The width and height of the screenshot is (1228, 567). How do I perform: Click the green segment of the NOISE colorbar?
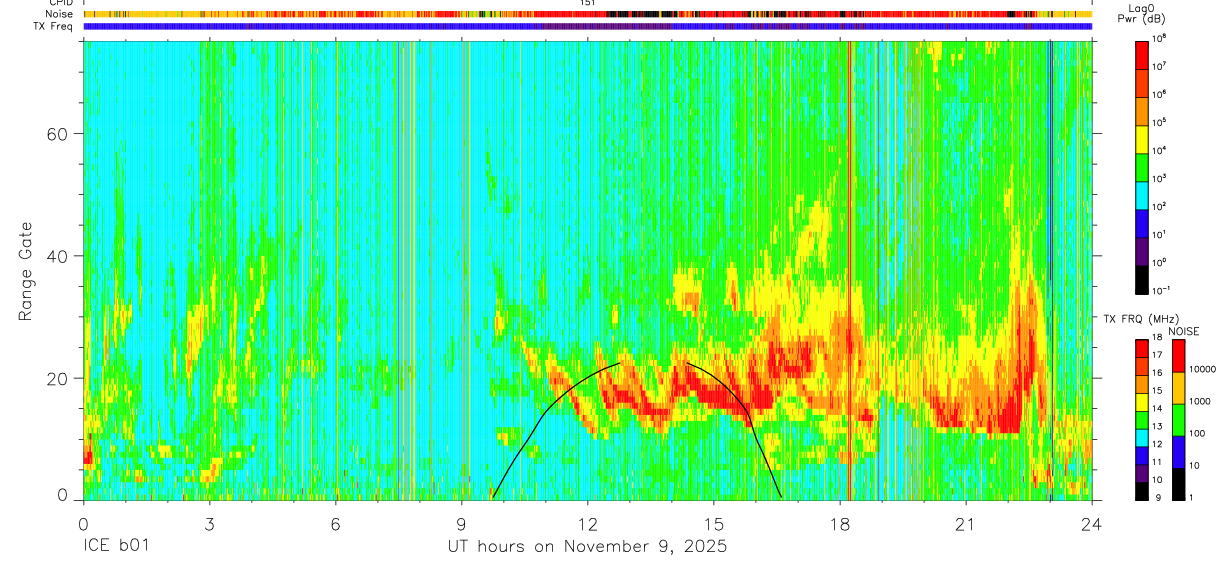(1178, 420)
